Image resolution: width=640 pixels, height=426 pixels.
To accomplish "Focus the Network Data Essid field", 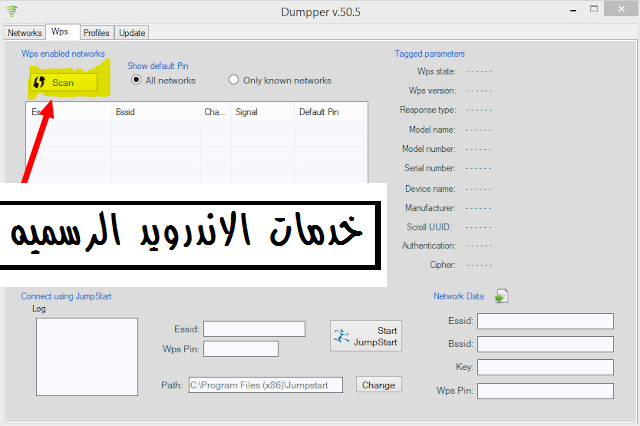I will tap(545, 321).
